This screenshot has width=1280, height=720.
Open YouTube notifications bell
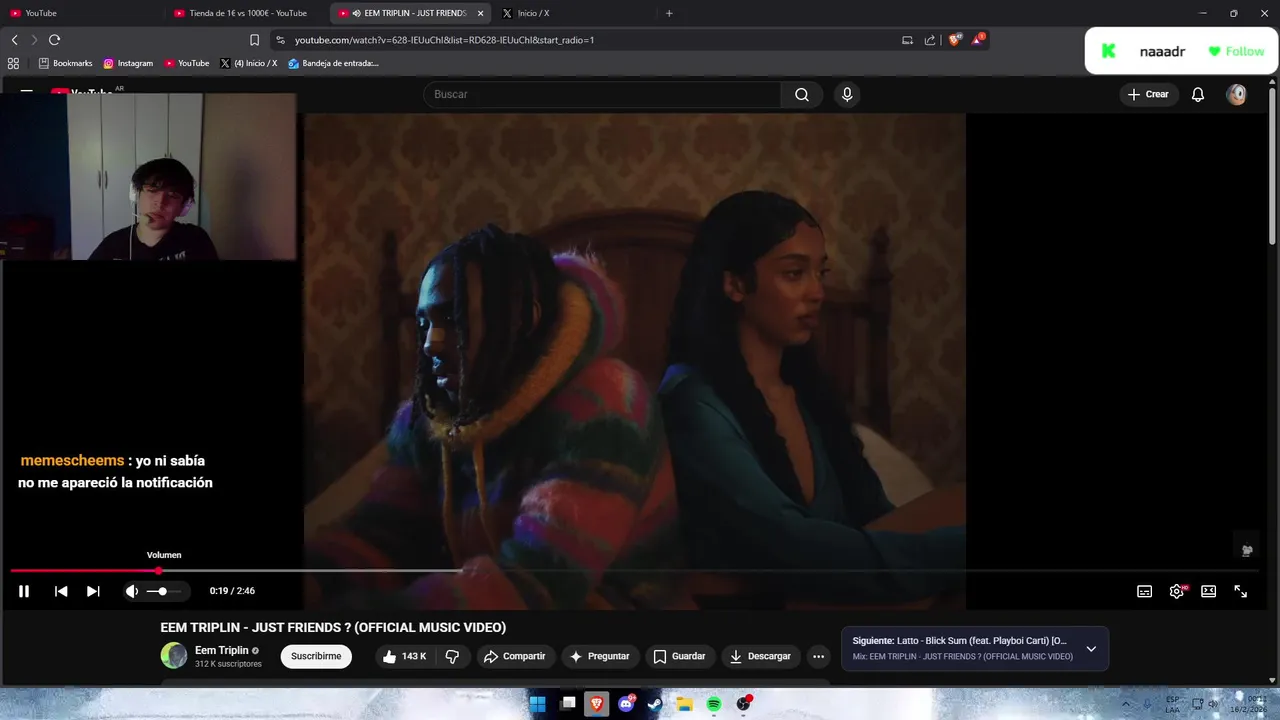(1198, 94)
